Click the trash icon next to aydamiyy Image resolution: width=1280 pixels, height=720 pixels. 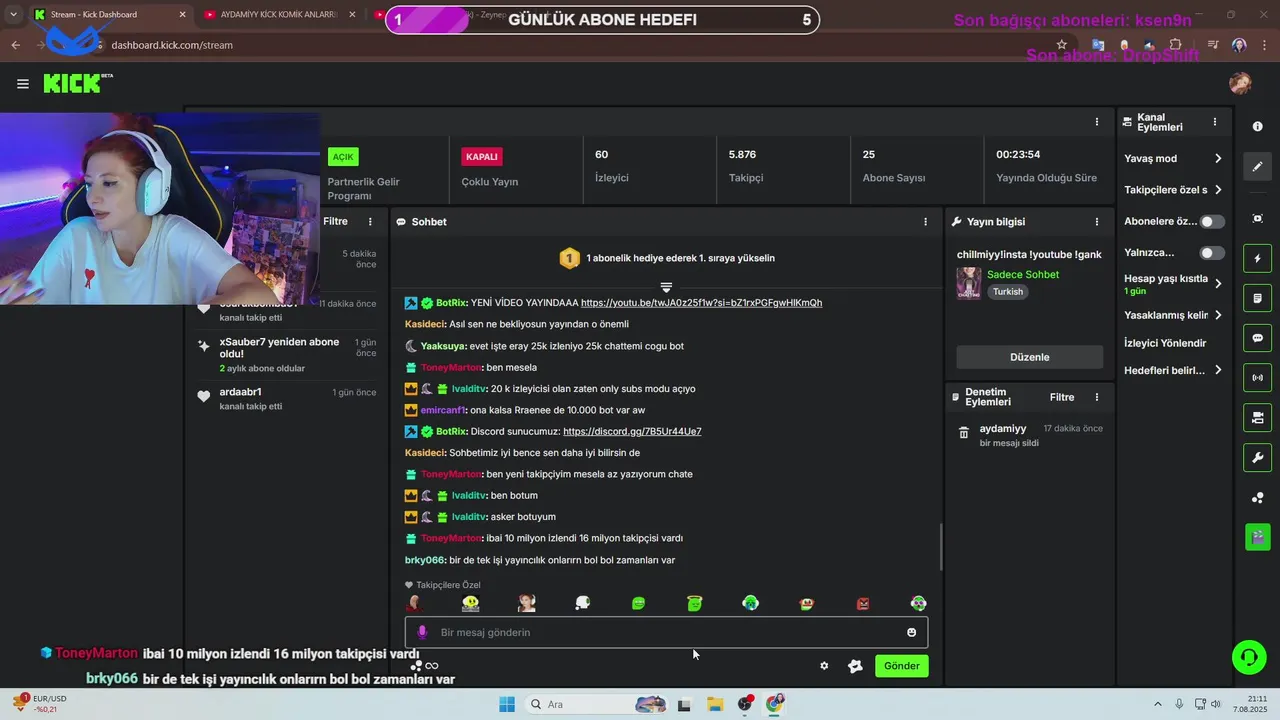pos(964,433)
